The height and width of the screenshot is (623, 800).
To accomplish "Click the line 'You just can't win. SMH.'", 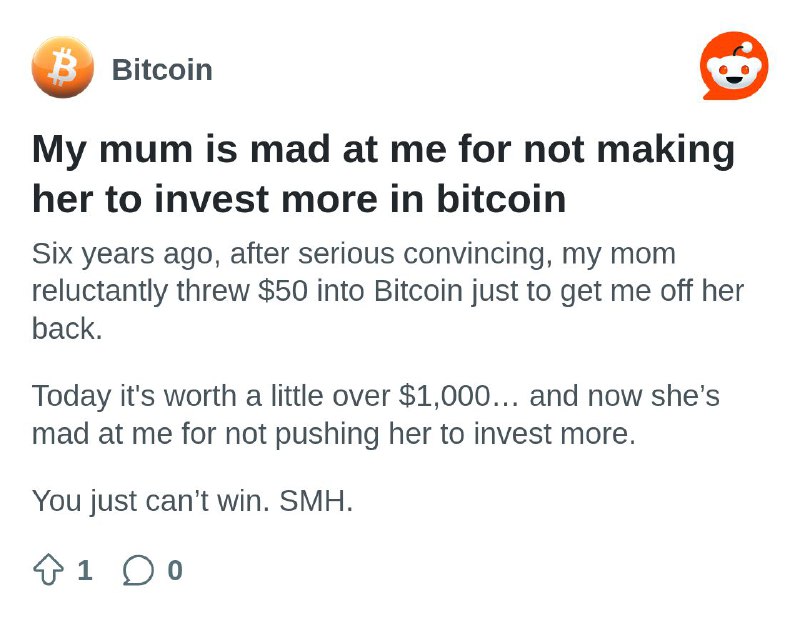I will [x=192, y=501].
